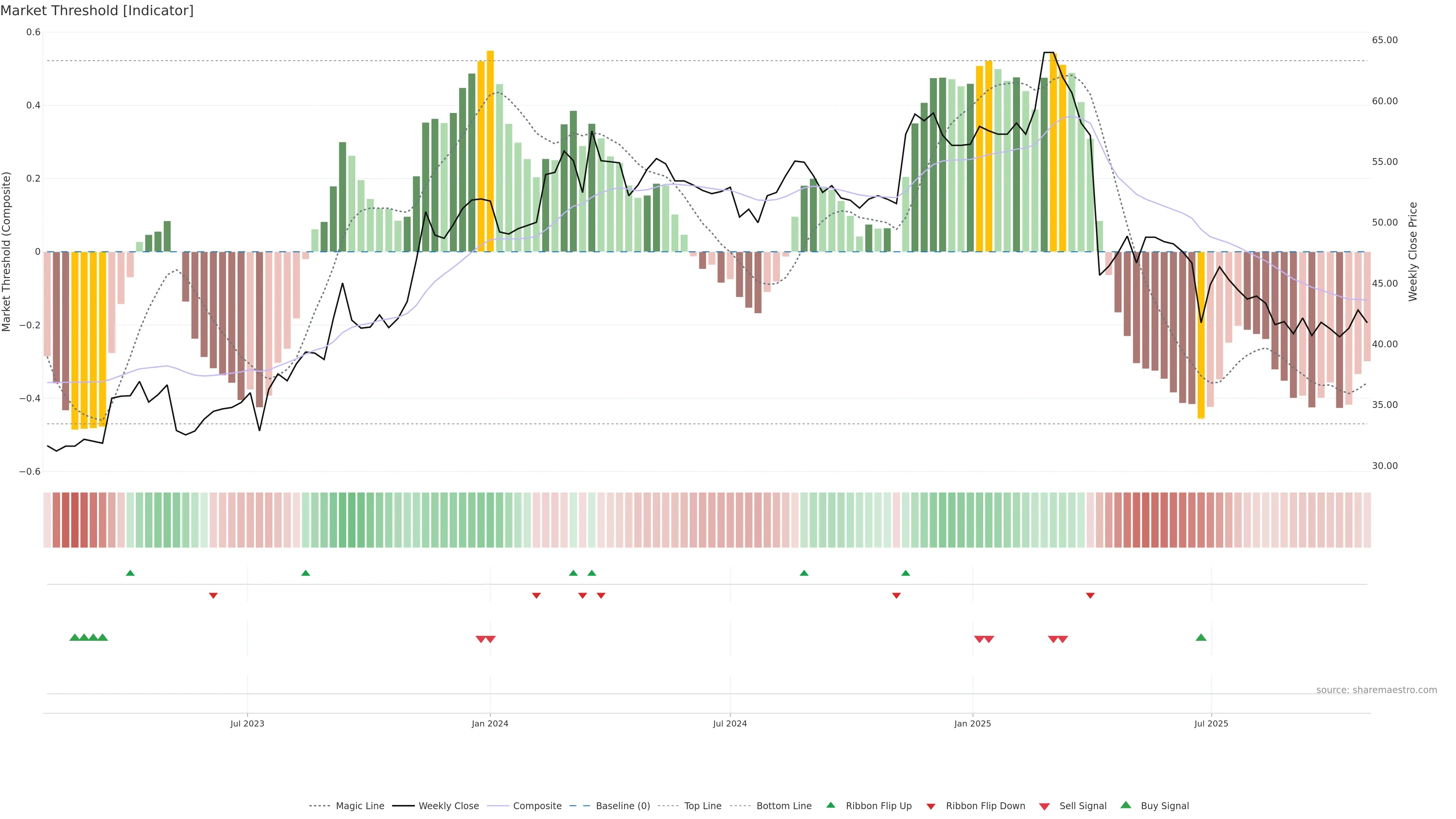Screen dimensions: 1456x819
Task: Toggle the Magic Line legend entry
Action: (x=359, y=806)
